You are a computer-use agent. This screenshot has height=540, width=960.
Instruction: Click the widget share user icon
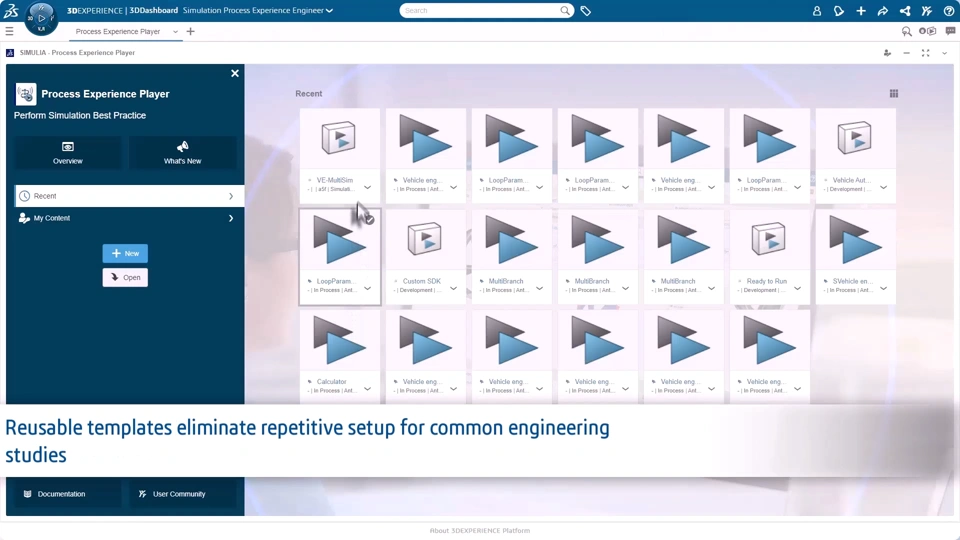[887, 53]
